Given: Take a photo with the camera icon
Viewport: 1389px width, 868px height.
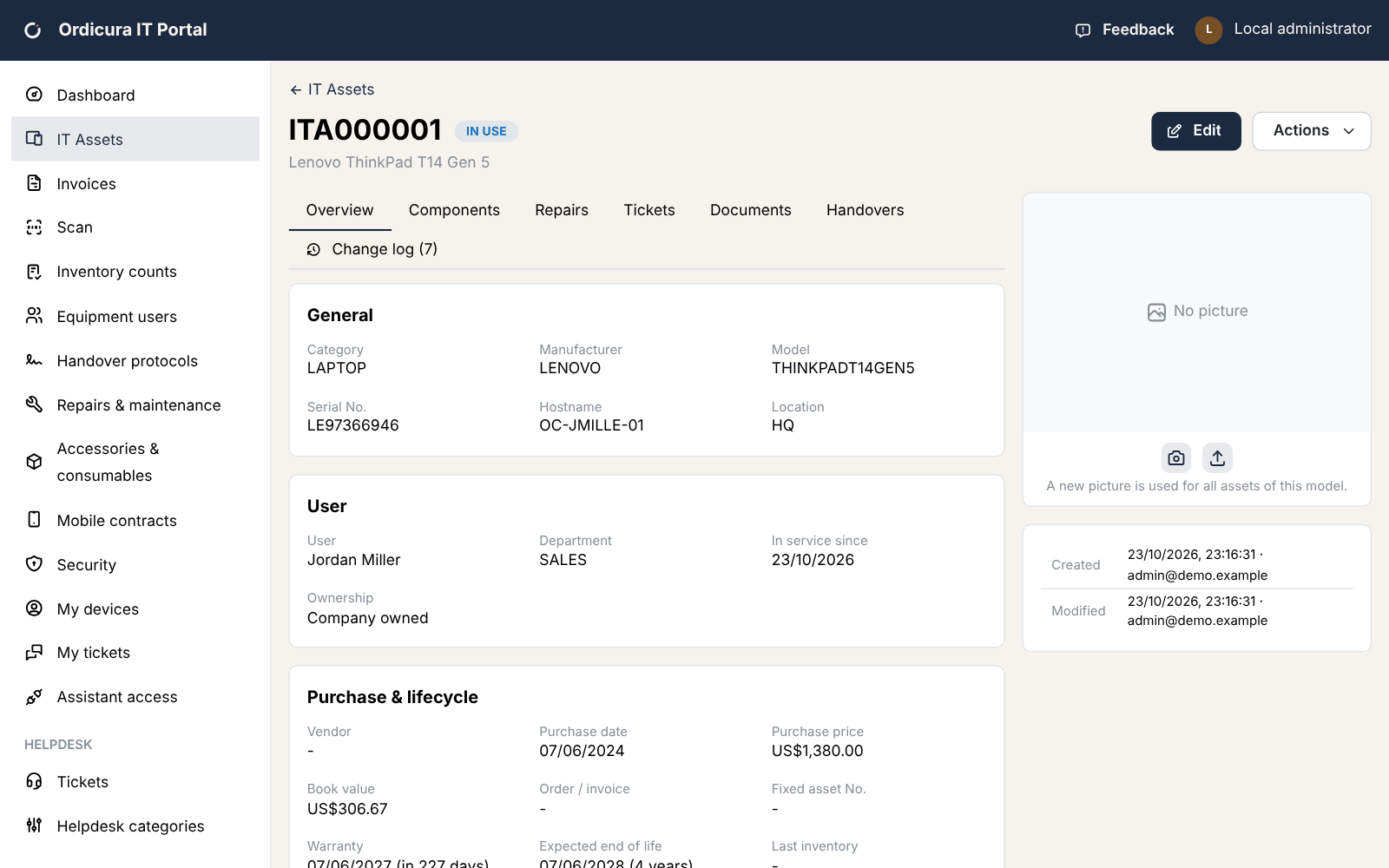Looking at the screenshot, I should (x=1176, y=457).
